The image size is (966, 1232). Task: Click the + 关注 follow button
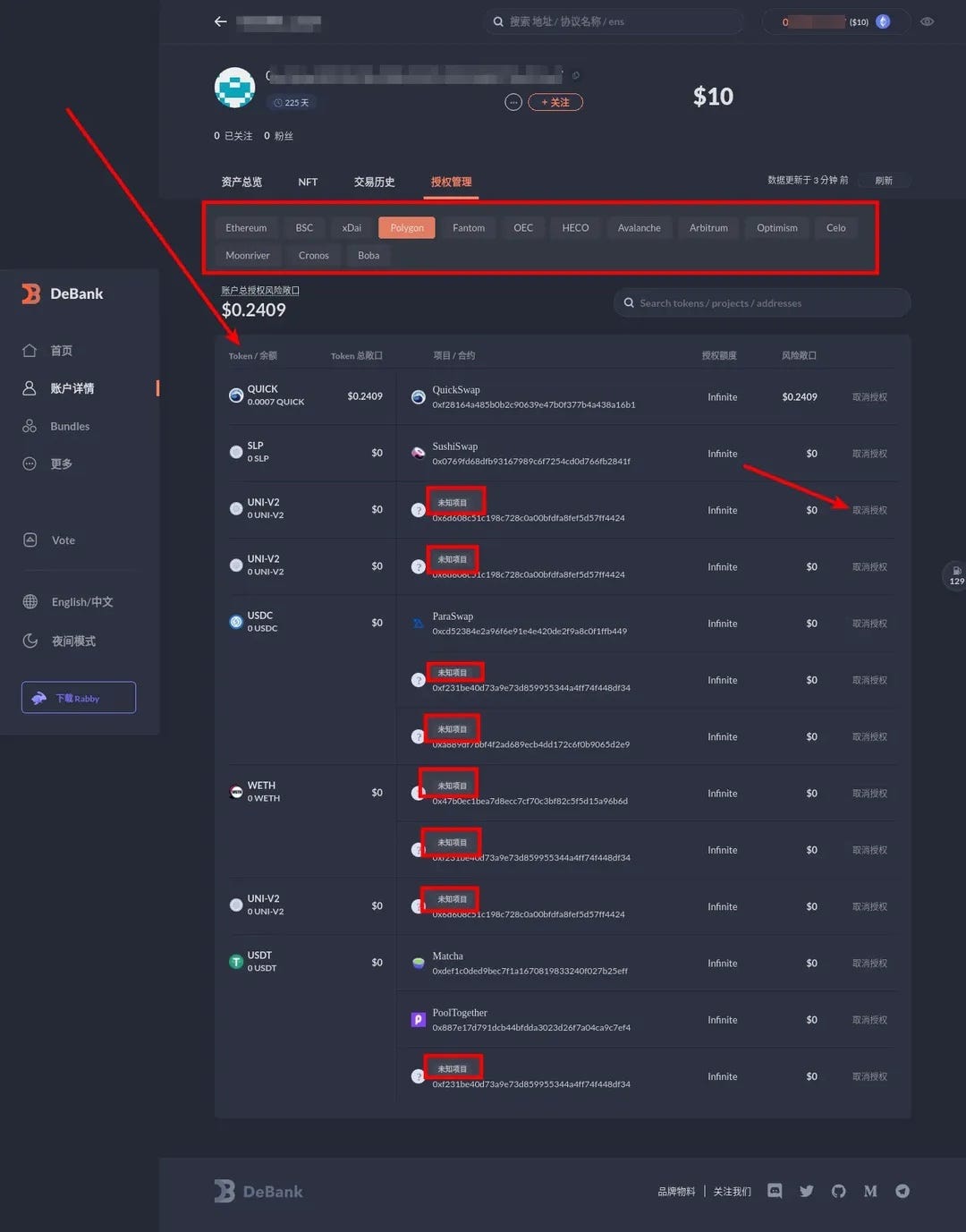pos(555,102)
